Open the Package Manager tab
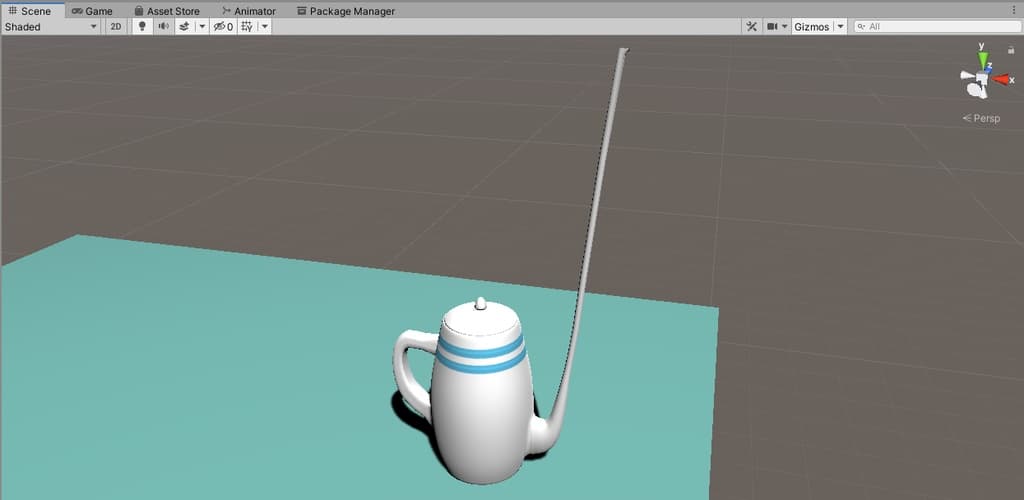 (x=345, y=11)
